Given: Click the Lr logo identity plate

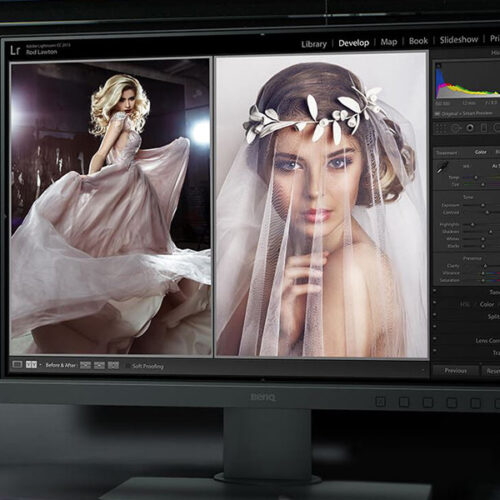Looking at the screenshot, I should tap(15, 50).
